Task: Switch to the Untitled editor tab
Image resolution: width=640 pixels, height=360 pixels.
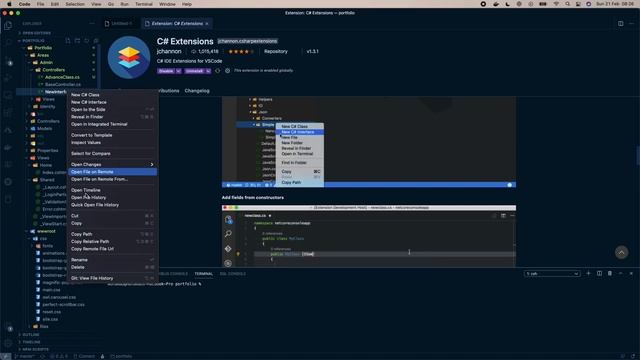Action: coord(121,24)
